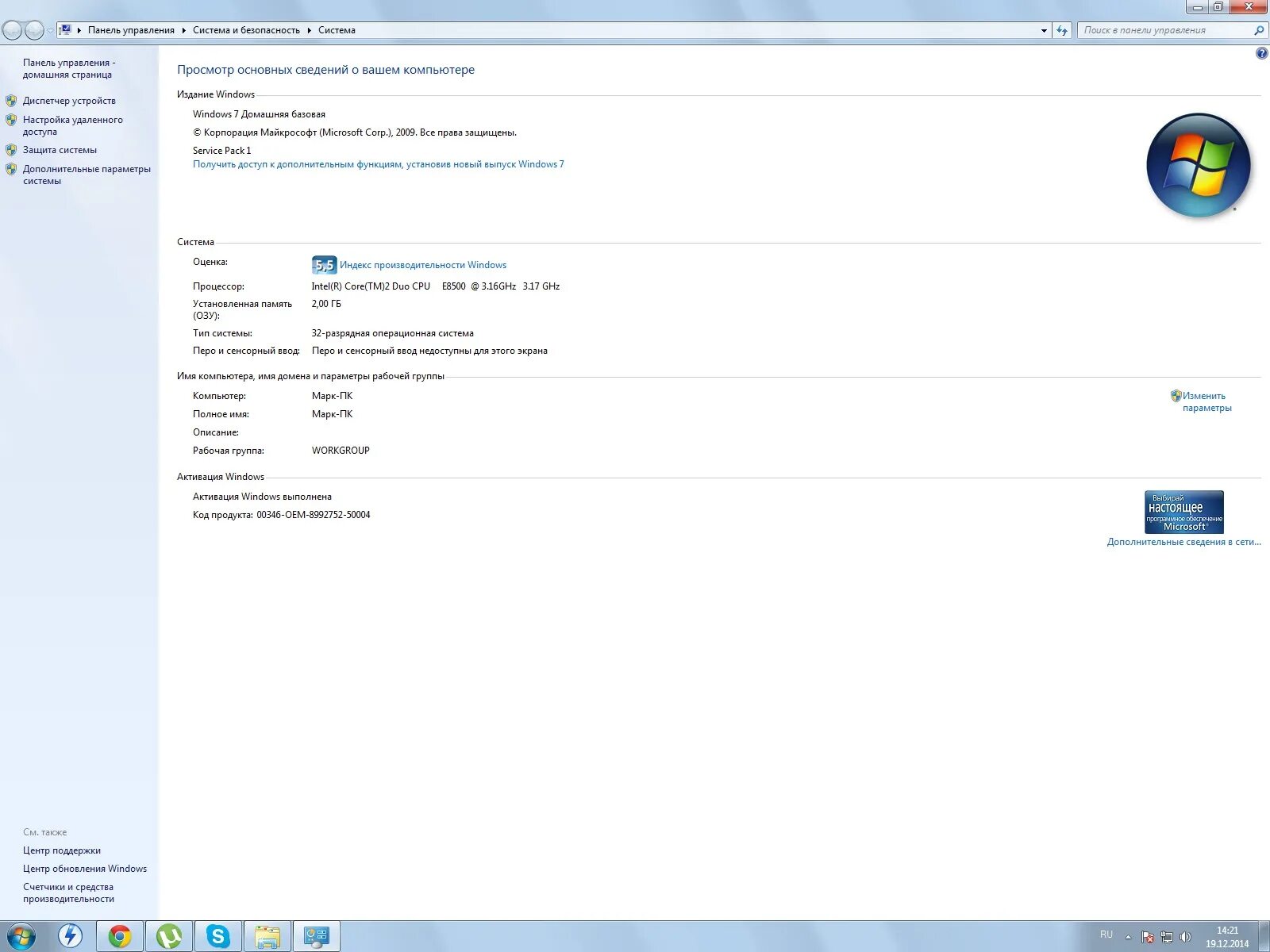The image size is (1270, 952).
Task: Open Windows Explorer folder icon in taskbar
Action: pyautogui.click(x=267, y=937)
